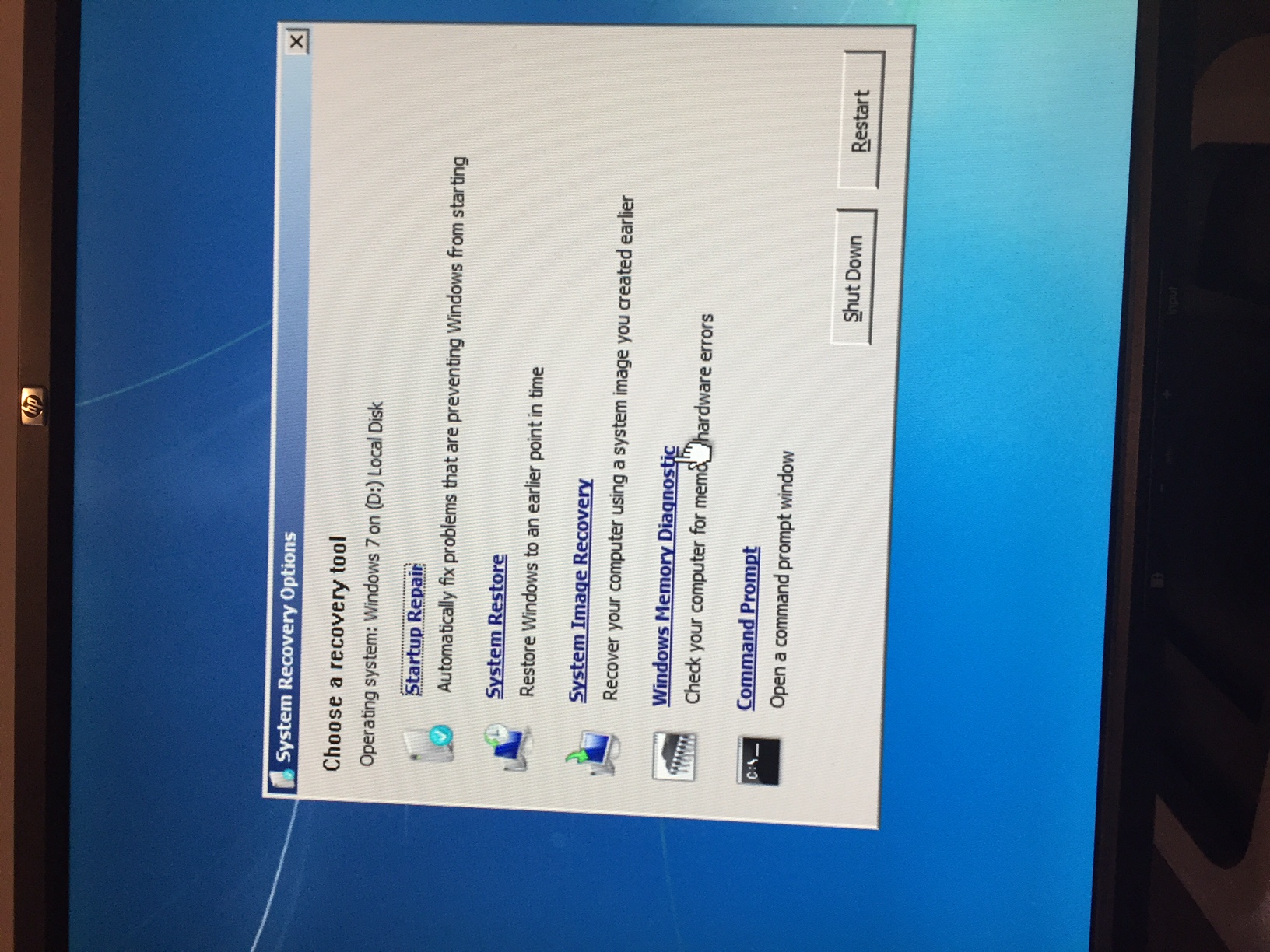
Task: Close the System Recovery Options dialog
Action: (296, 41)
